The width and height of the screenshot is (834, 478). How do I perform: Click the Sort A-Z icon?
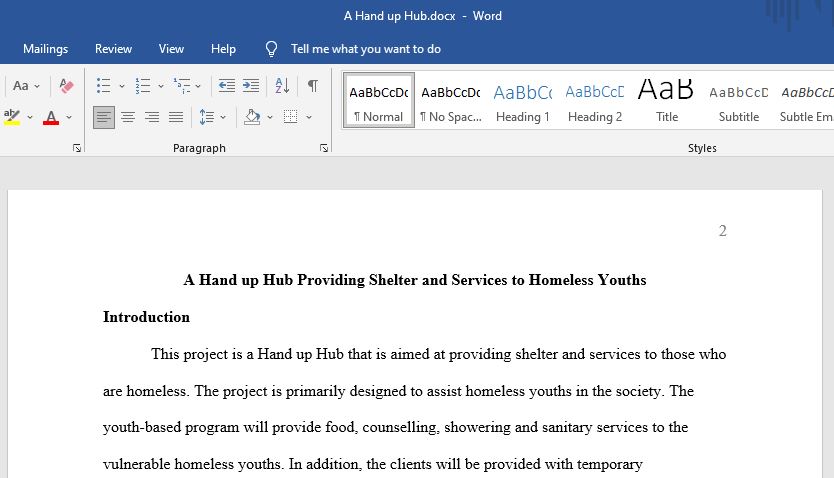282,86
